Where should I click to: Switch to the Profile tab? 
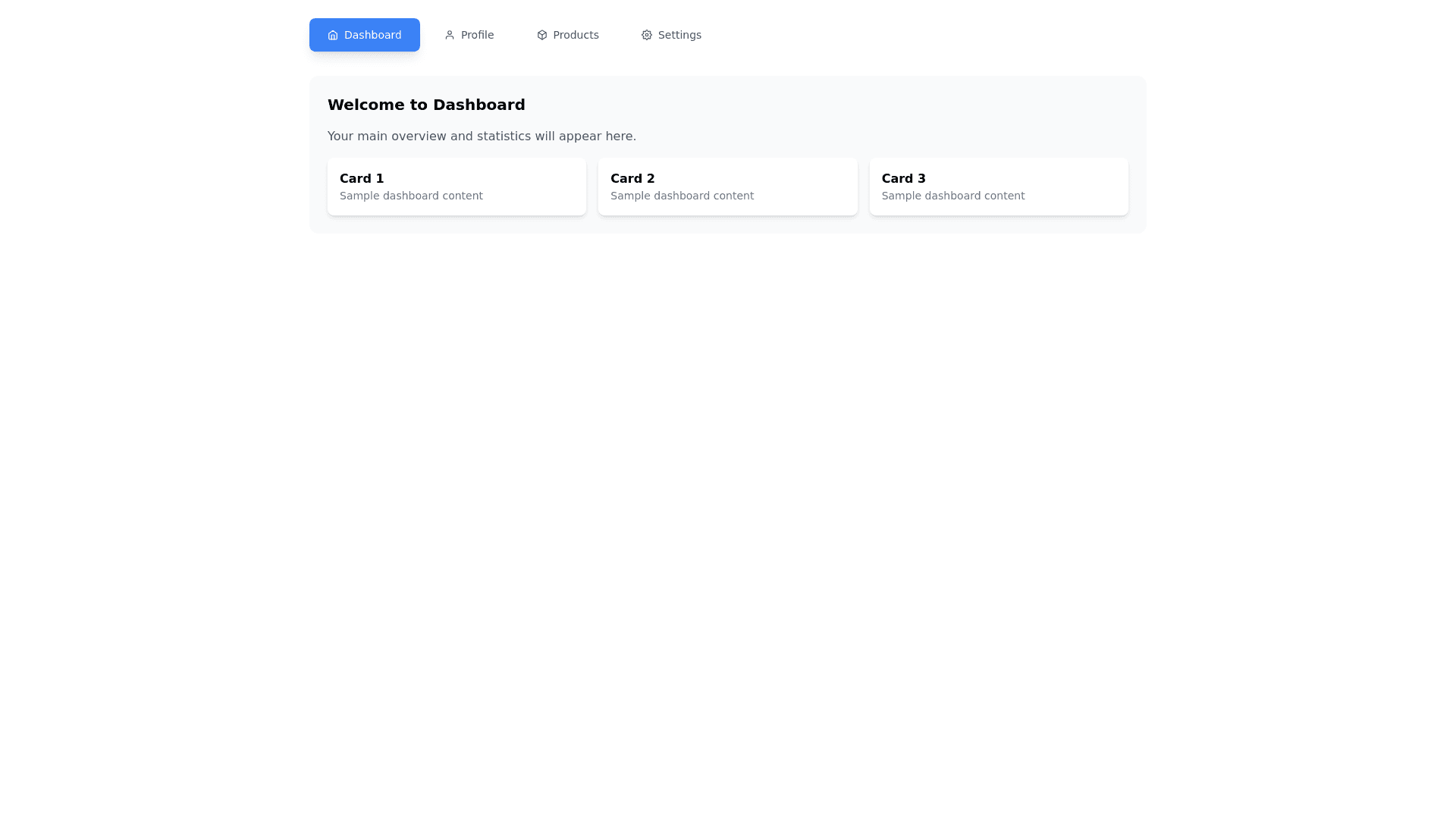[469, 35]
